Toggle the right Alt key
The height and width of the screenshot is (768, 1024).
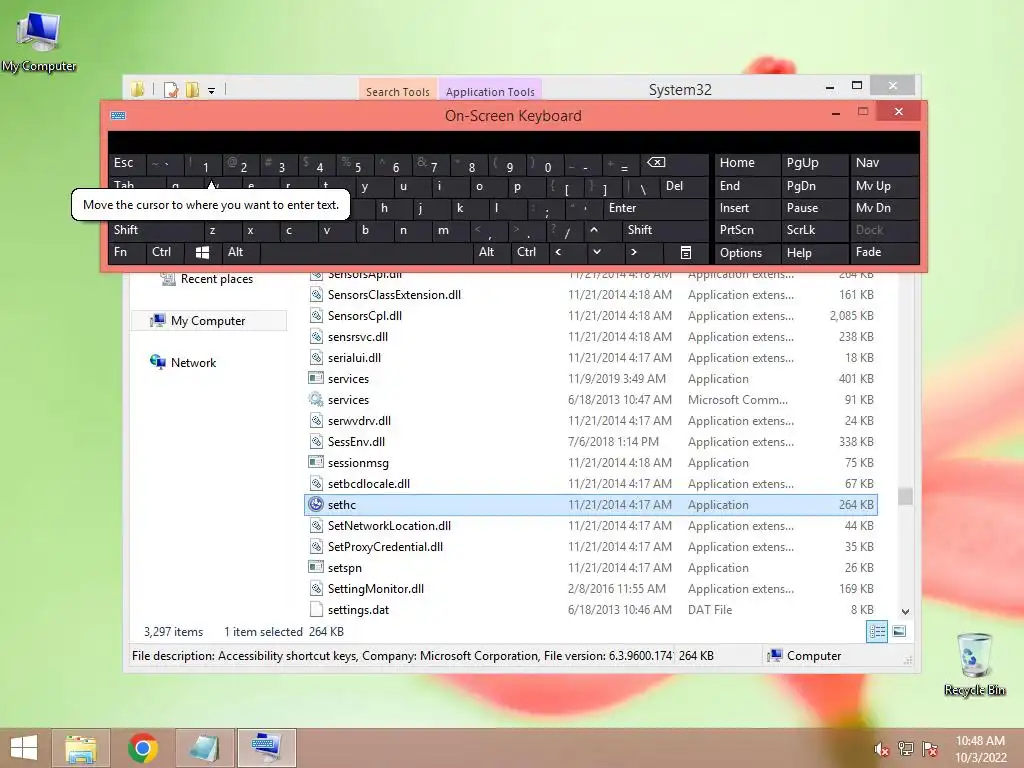click(491, 252)
